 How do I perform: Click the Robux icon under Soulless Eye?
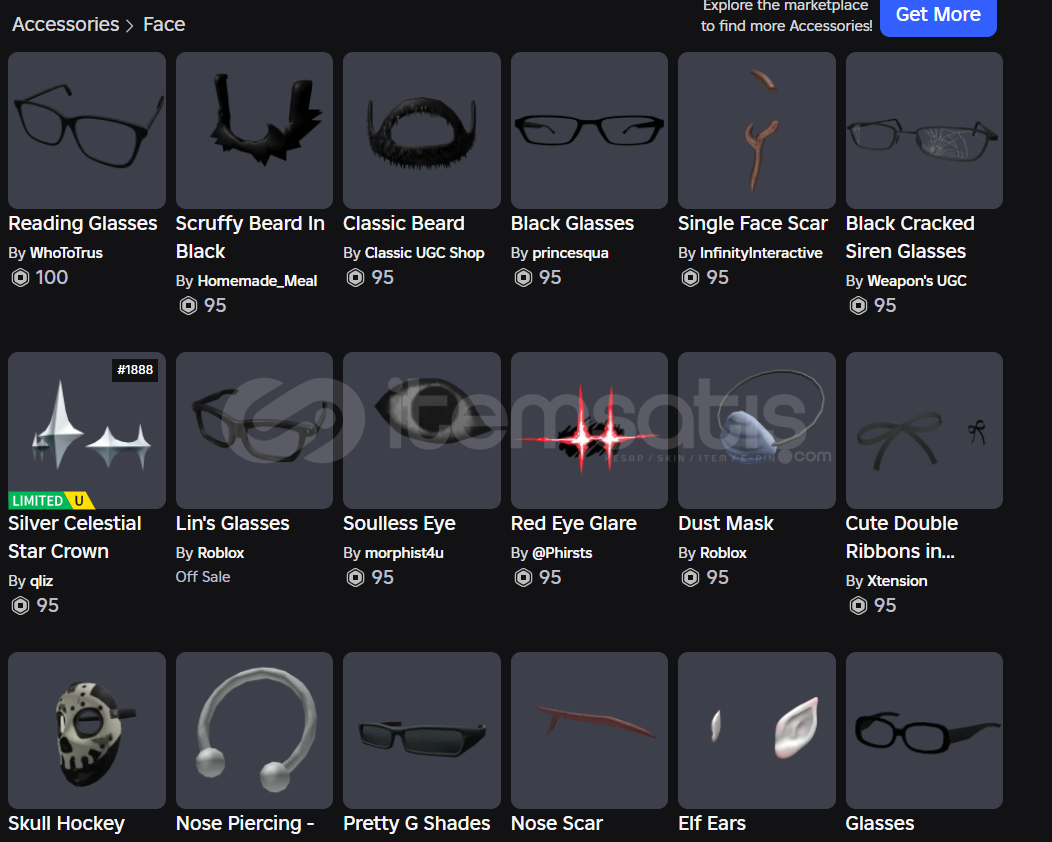(356, 578)
